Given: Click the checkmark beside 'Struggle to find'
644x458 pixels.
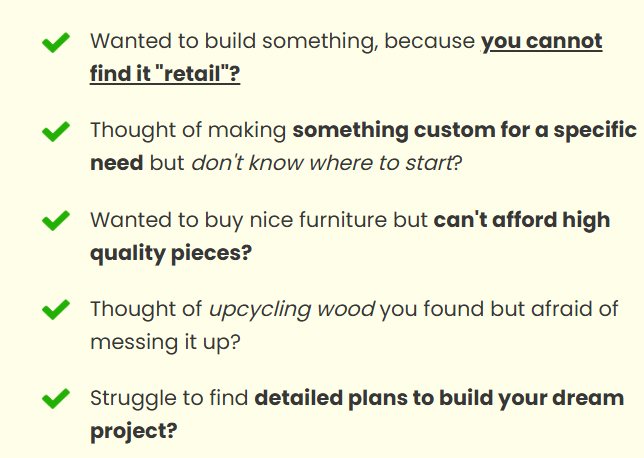Looking at the screenshot, I should point(56,398).
